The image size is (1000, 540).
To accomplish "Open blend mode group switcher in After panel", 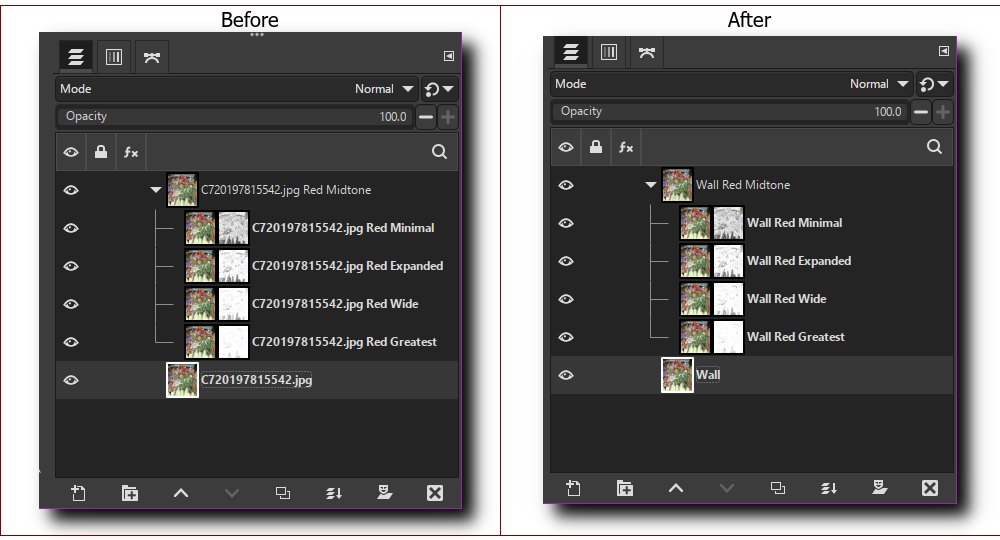I will click(x=934, y=84).
